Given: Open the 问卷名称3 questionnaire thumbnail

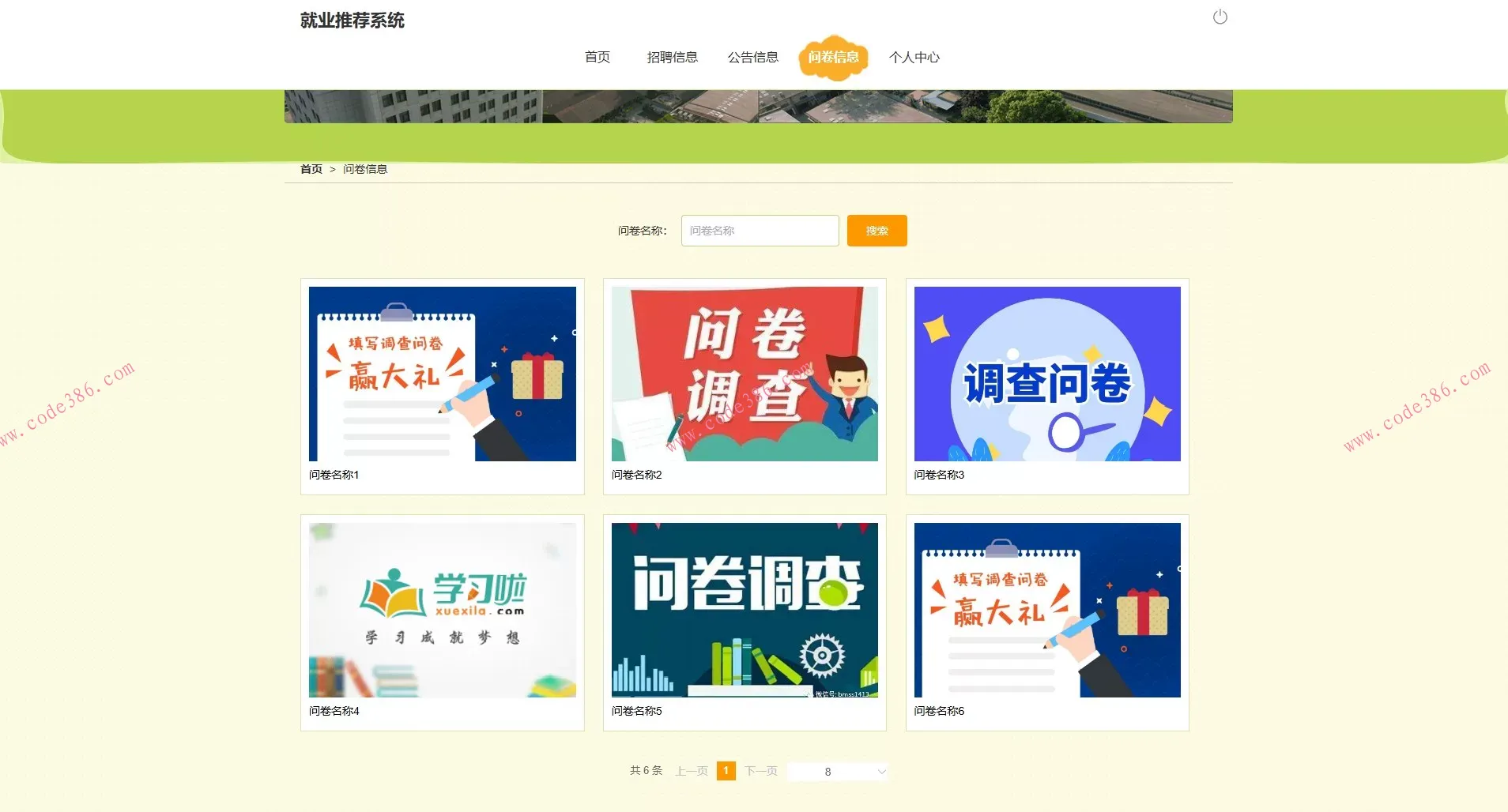Looking at the screenshot, I should coord(1046,373).
